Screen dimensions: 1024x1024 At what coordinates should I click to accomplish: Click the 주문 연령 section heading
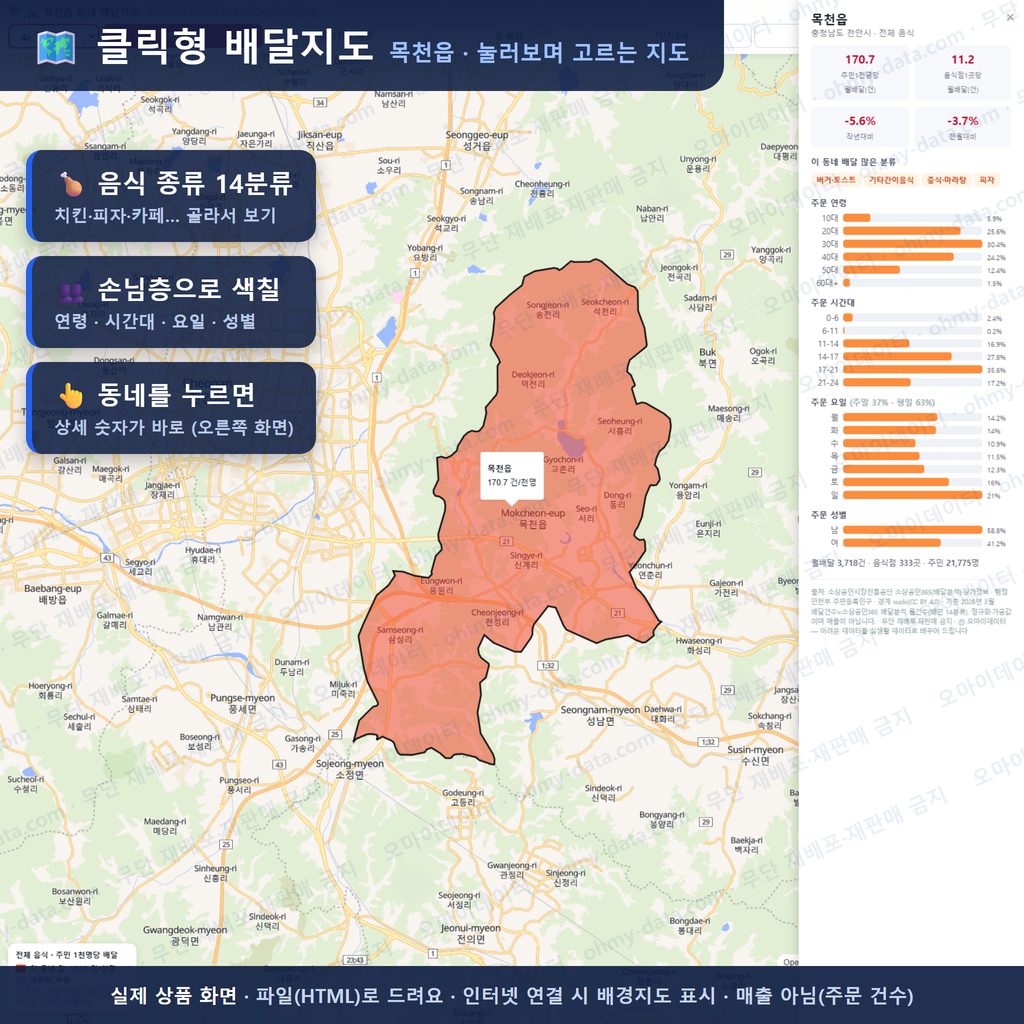pyautogui.click(x=828, y=202)
